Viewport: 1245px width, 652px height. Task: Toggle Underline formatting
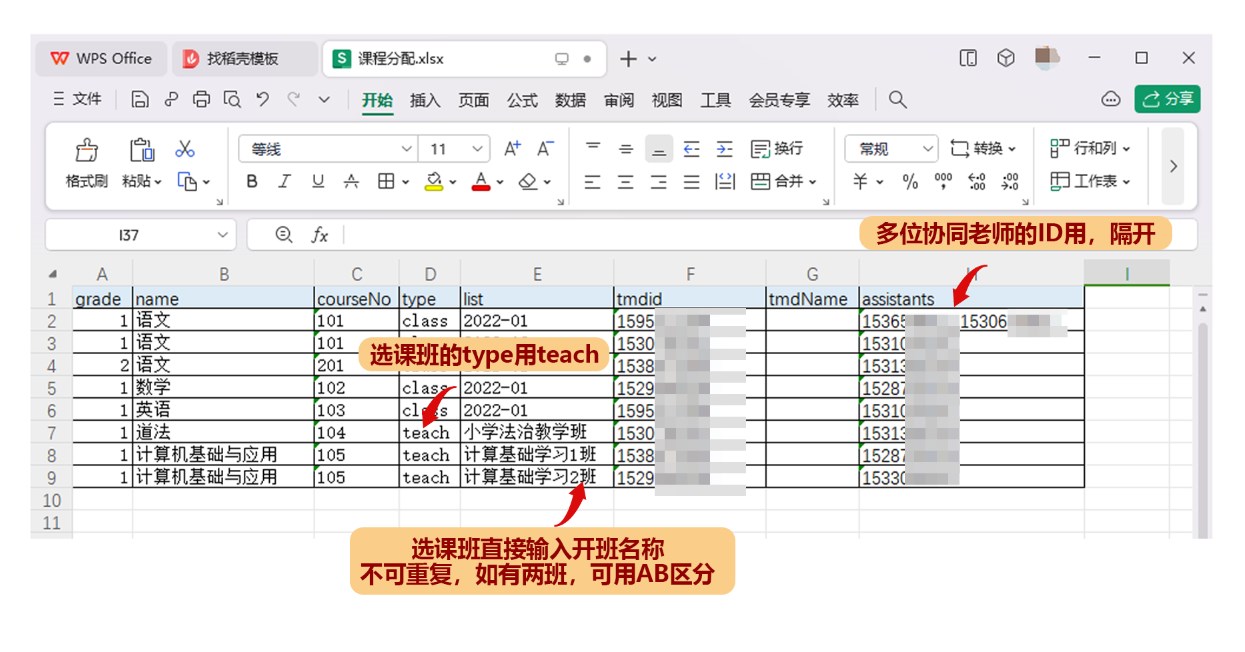[x=318, y=181]
